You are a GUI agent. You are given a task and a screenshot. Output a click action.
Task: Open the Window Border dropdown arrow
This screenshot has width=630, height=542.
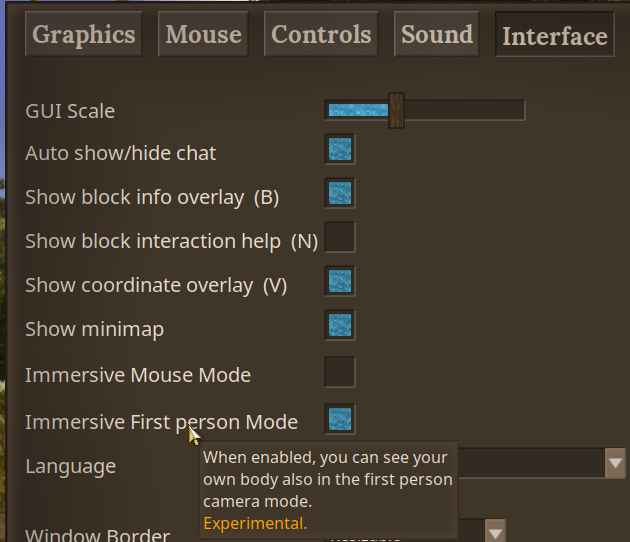[x=495, y=531]
